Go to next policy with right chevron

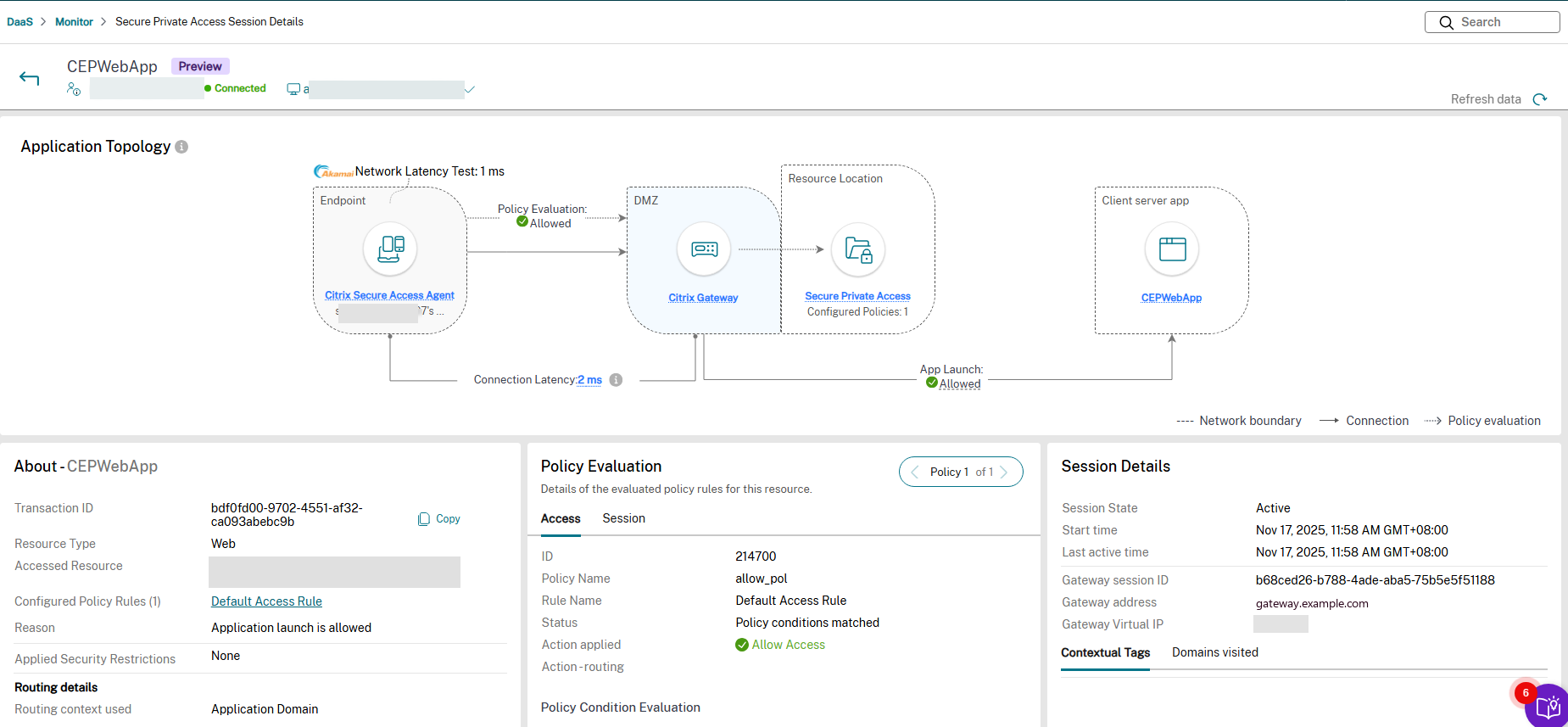point(1004,472)
